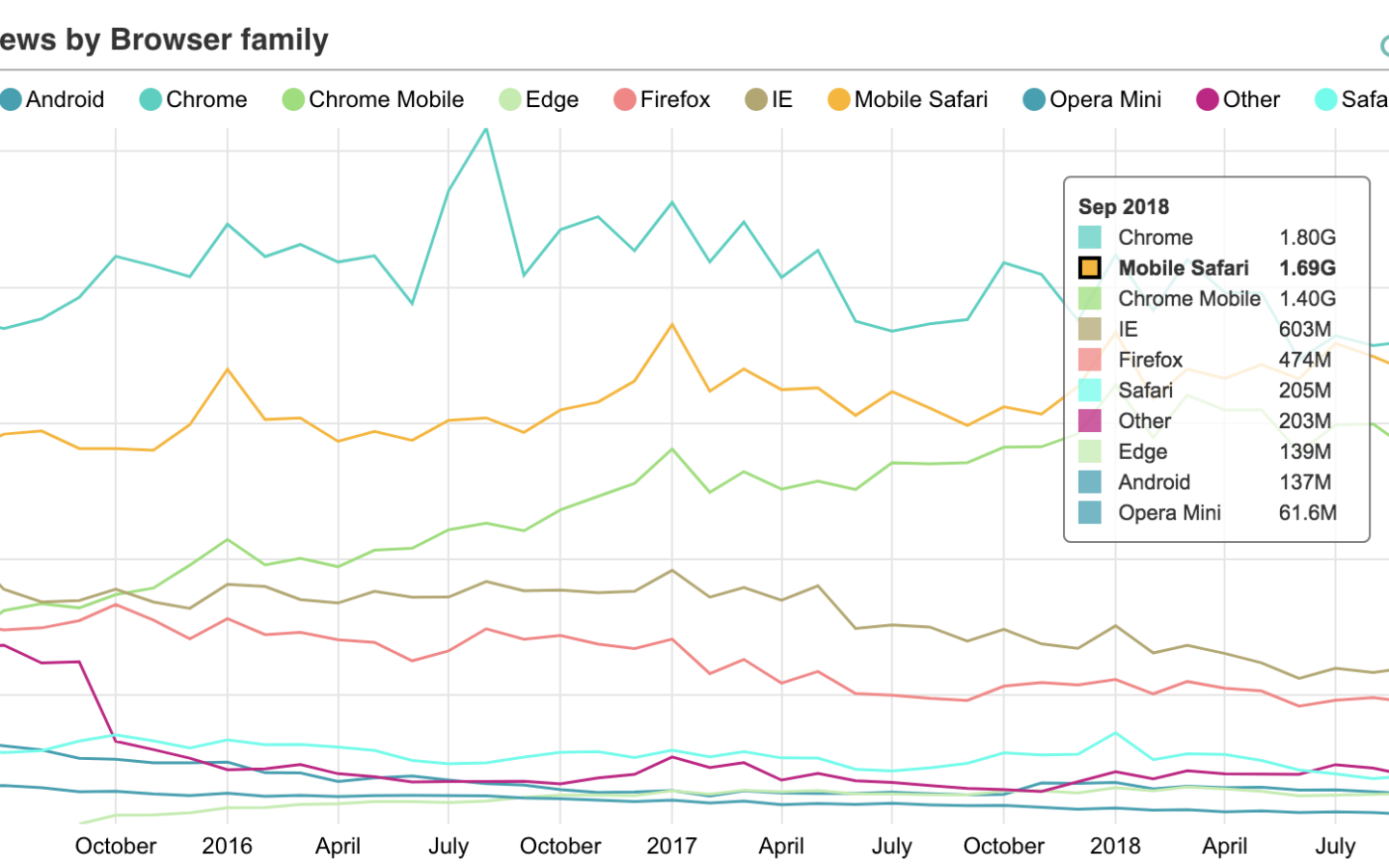Click the pale green Edge legend dot
The height and width of the screenshot is (868, 1389).
[x=510, y=99]
